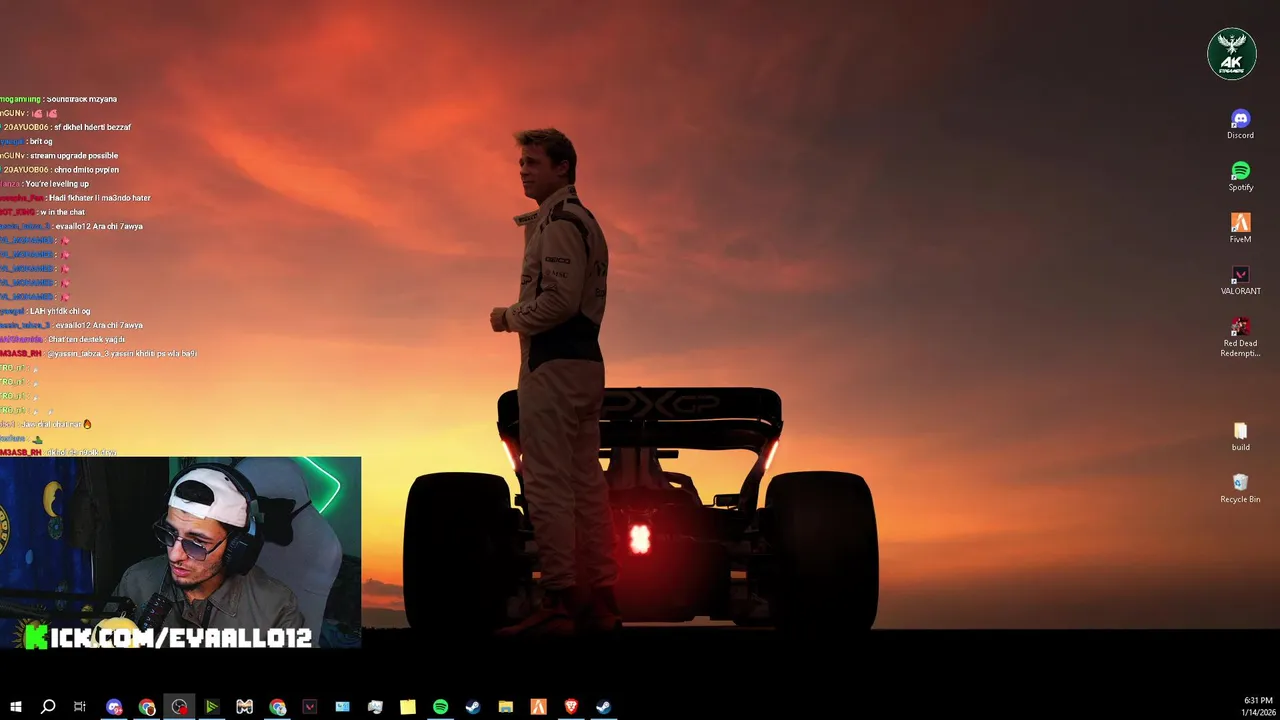Click chat message "Hadi fkhater li ma3ndo hater"

(x=100, y=198)
